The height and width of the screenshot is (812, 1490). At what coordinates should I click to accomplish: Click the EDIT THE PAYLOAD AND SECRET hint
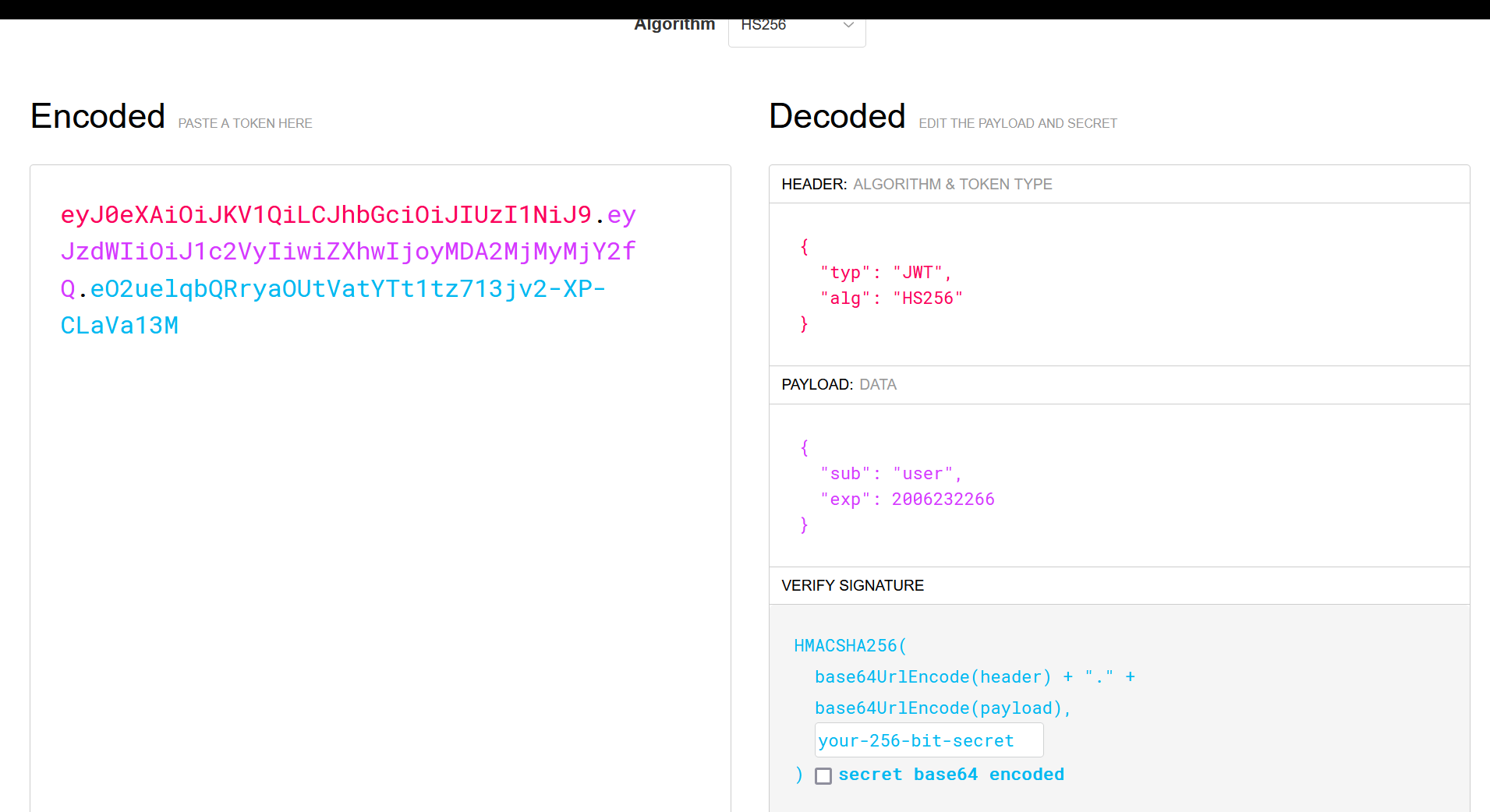pyautogui.click(x=1018, y=123)
